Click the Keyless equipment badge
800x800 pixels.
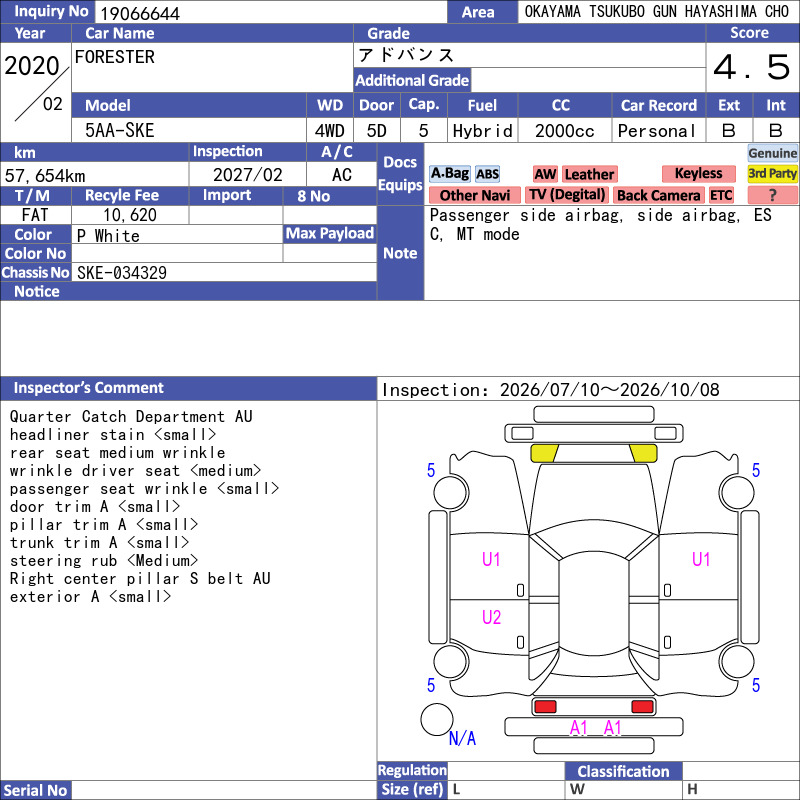click(x=698, y=173)
